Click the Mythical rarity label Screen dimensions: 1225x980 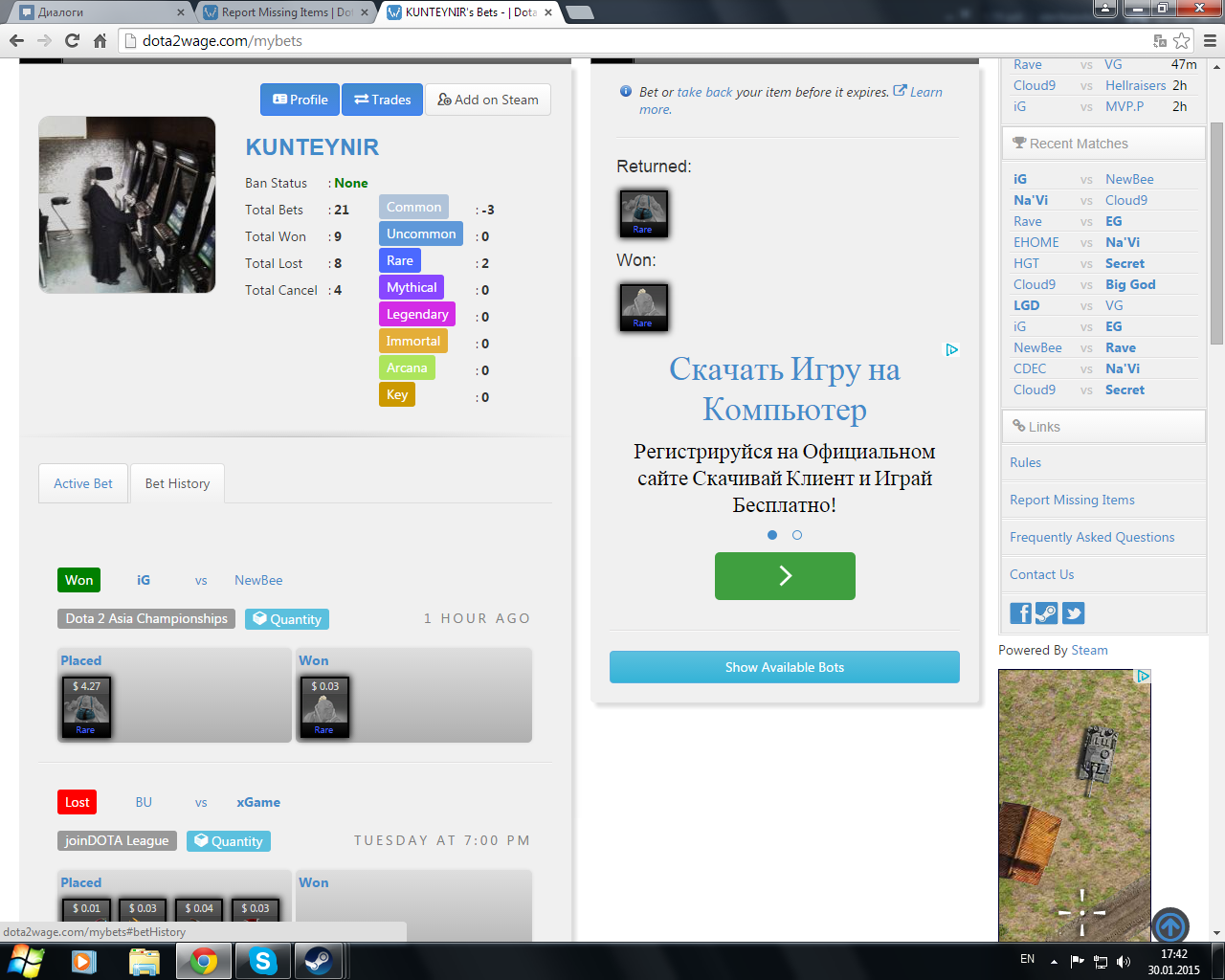(x=412, y=287)
